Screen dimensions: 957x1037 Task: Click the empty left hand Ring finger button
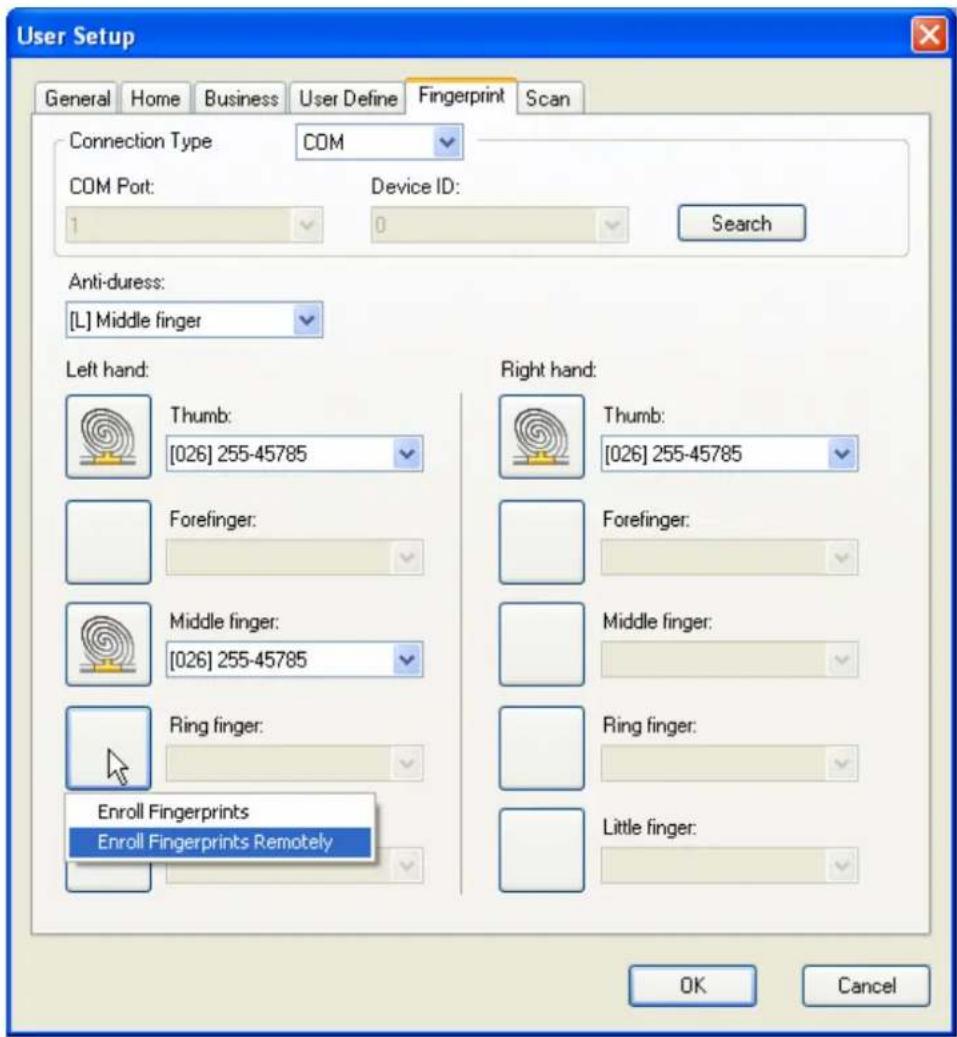tap(108, 748)
